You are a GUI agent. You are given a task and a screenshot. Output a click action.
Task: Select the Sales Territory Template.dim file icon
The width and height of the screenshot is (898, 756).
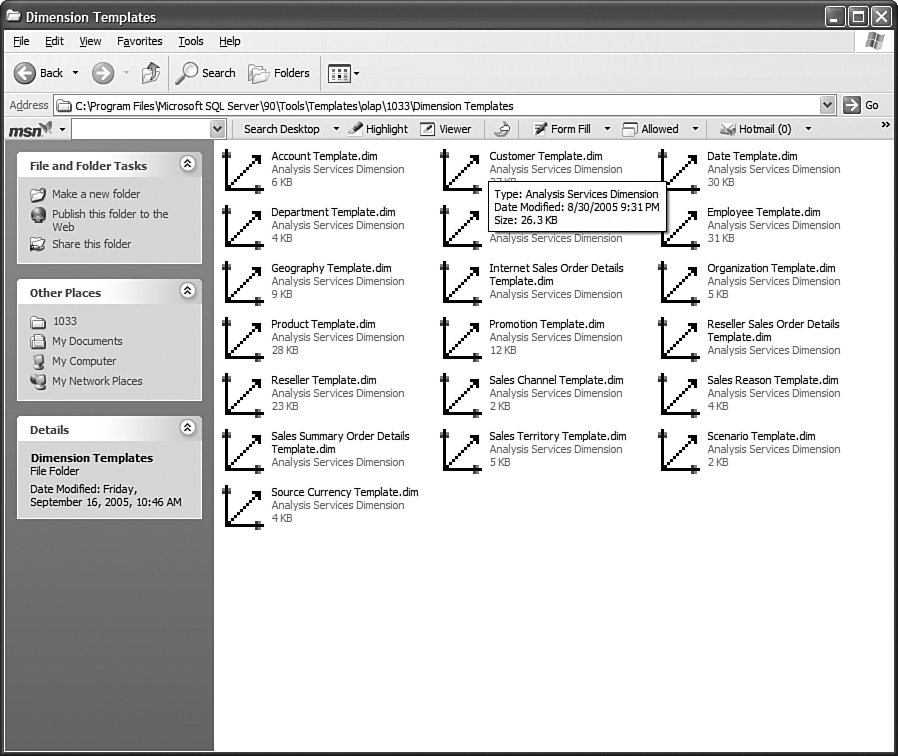point(461,451)
